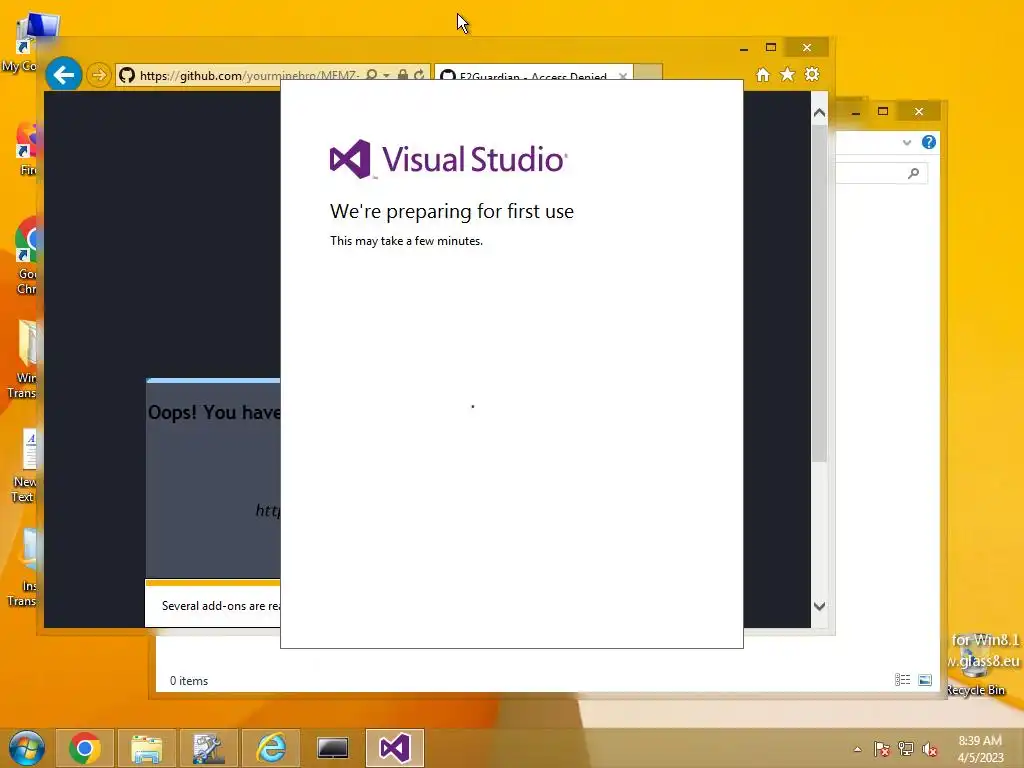
Task: Open the New Text document desktop icon
Action: click(x=25, y=465)
